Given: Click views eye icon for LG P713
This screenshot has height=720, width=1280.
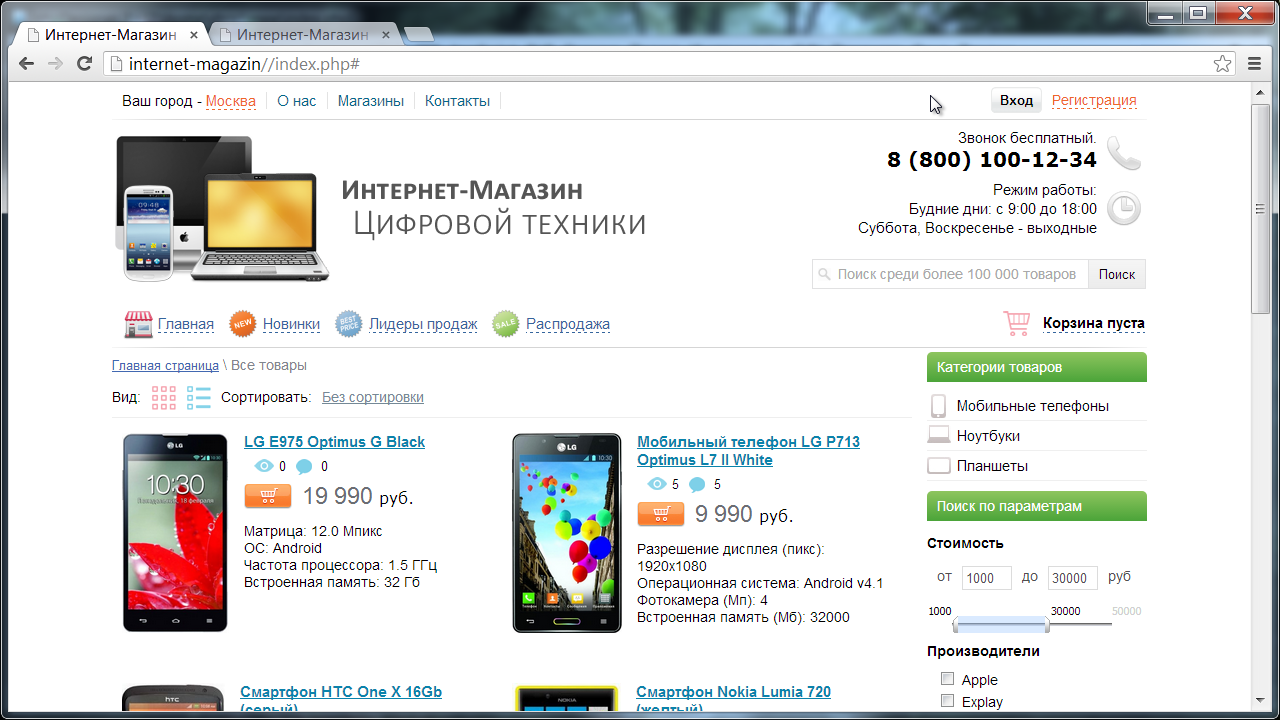Looking at the screenshot, I should tap(657, 484).
